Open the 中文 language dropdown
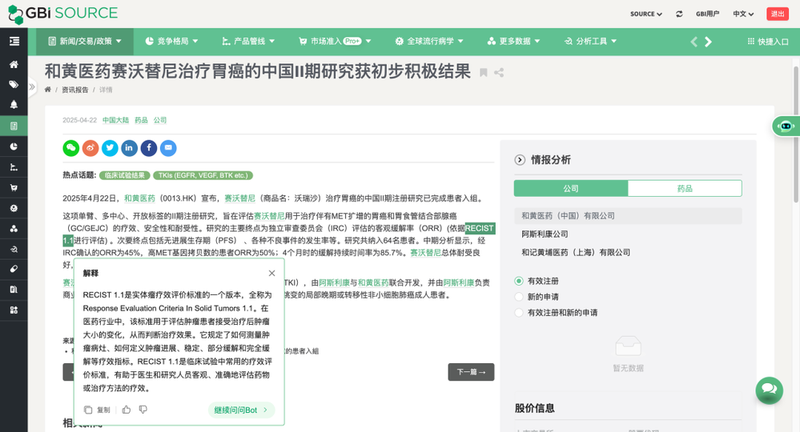800x432 pixels. pyautogui.click(x=745, y=14)
